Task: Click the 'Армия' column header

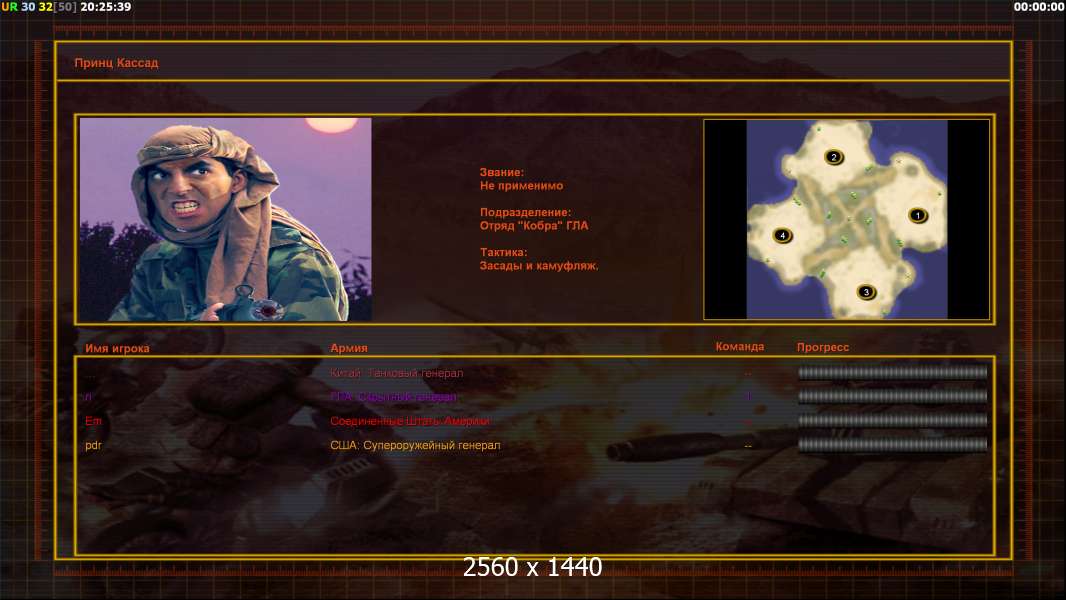Action: pyautogui.click(x=349, y=347)
